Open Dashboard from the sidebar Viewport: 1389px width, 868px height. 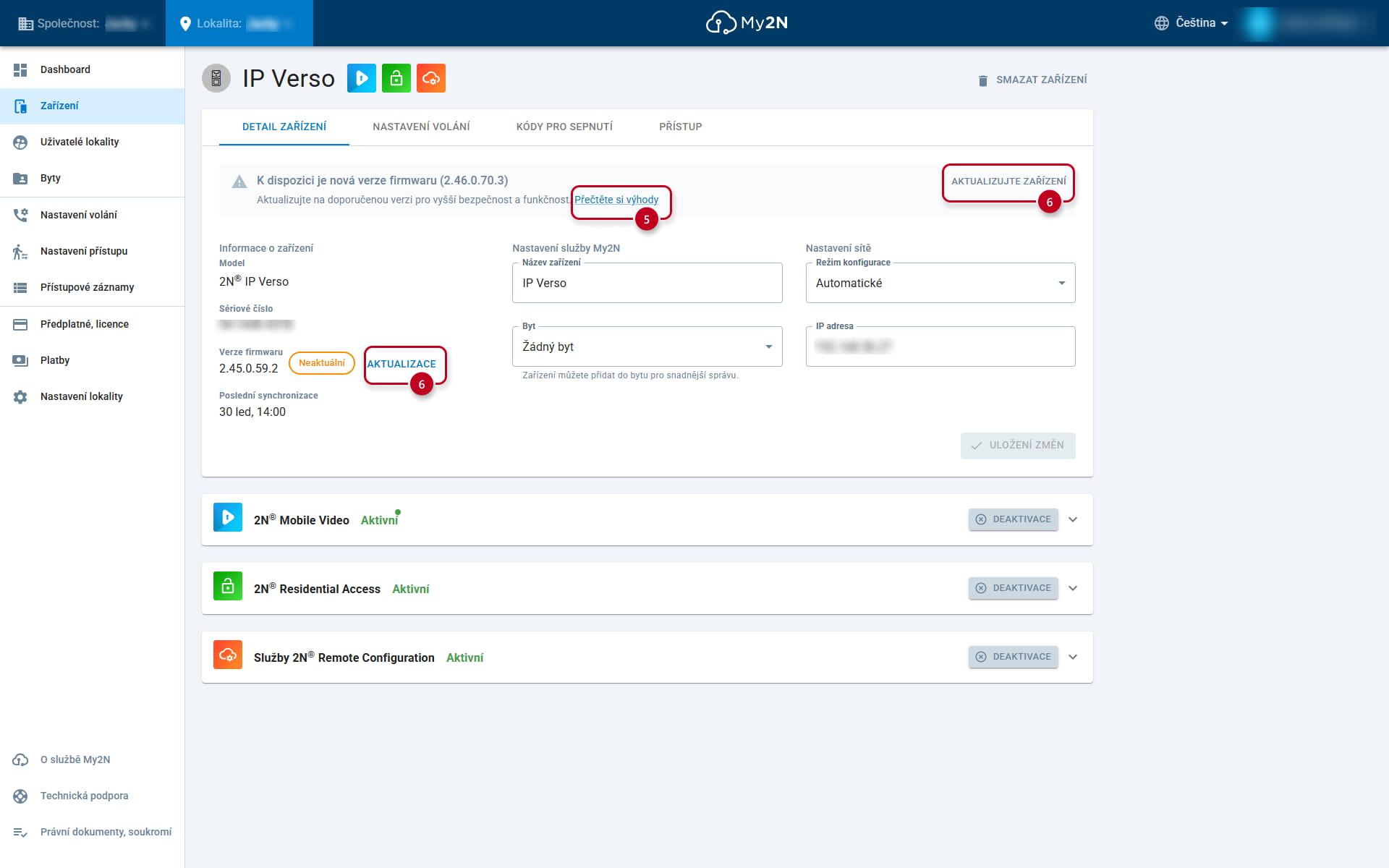point(92,69)
